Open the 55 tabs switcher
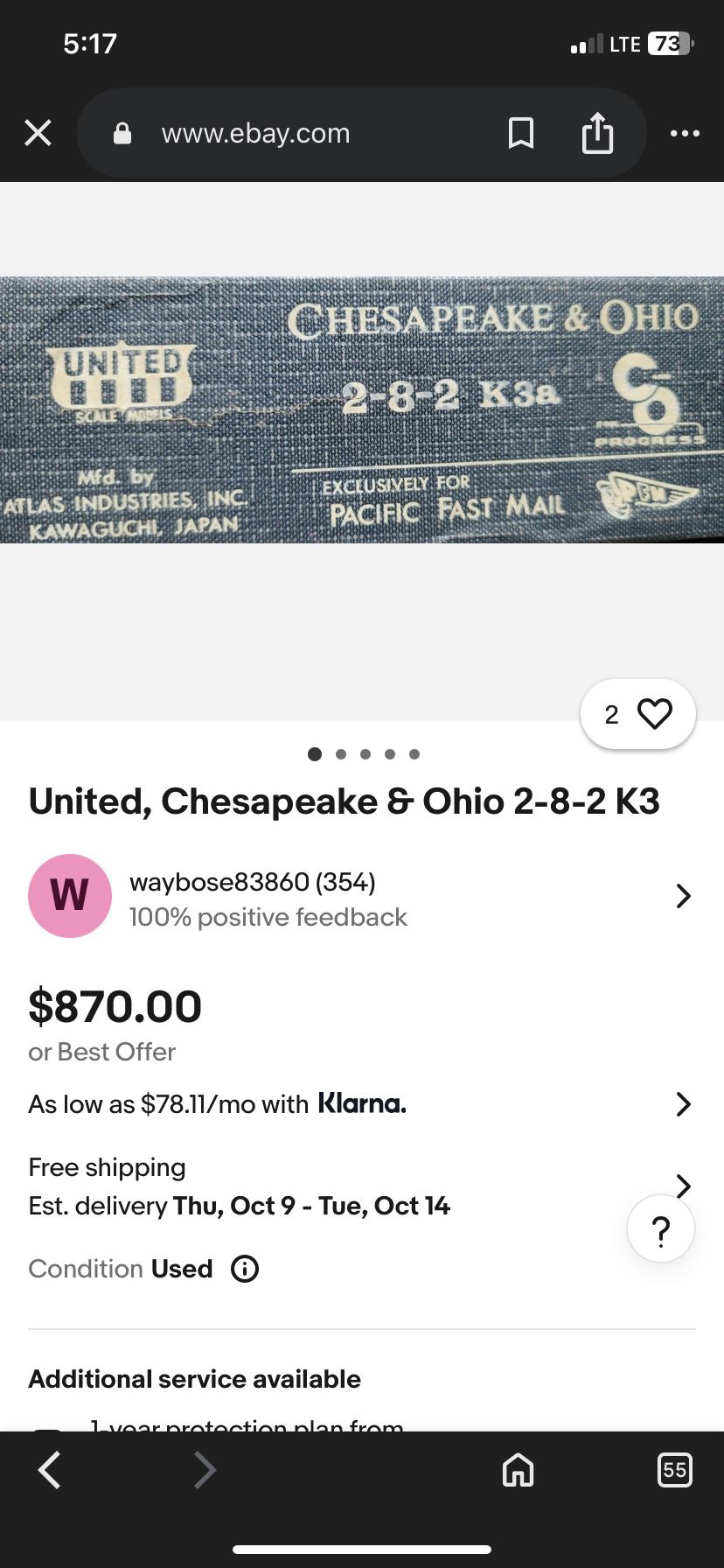The width and height of the screenshot is (724, 1568). point(674,1470)
